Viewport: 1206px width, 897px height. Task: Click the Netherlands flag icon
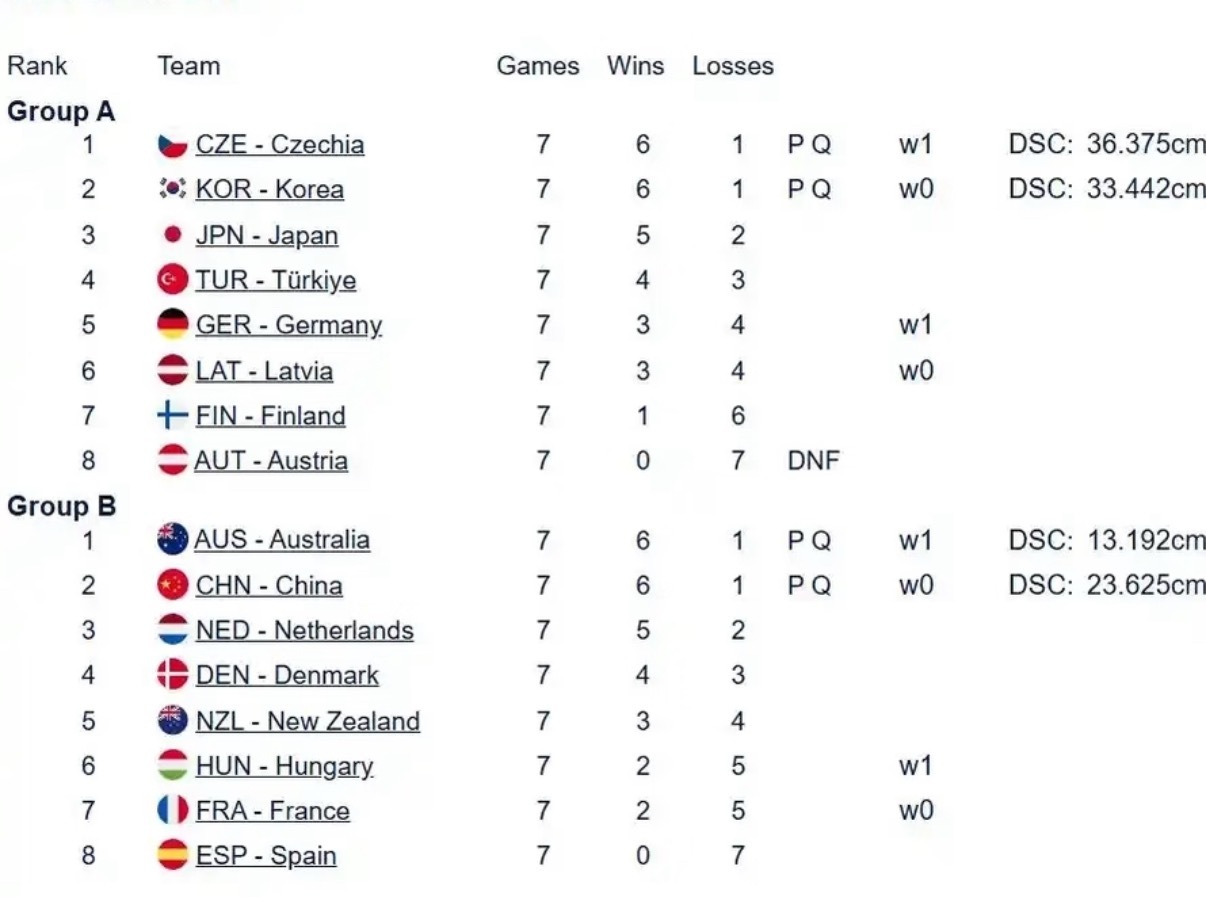pyautogui.click(x=173, y=630)
